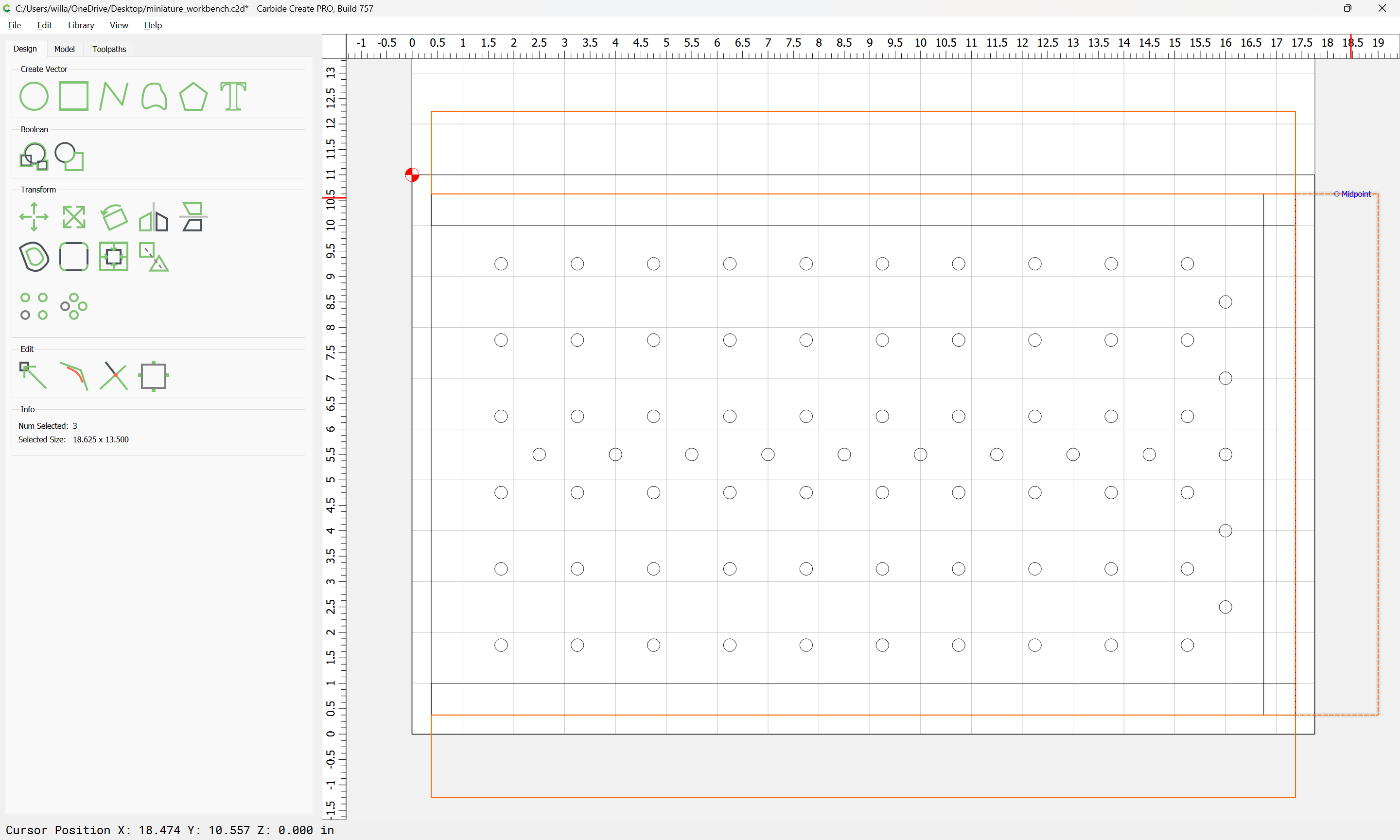The width and height of the screenshot is (1400, 840).
Task: Open the Boolean union tool
Action: pyautogui.click(x=34, y=156)
